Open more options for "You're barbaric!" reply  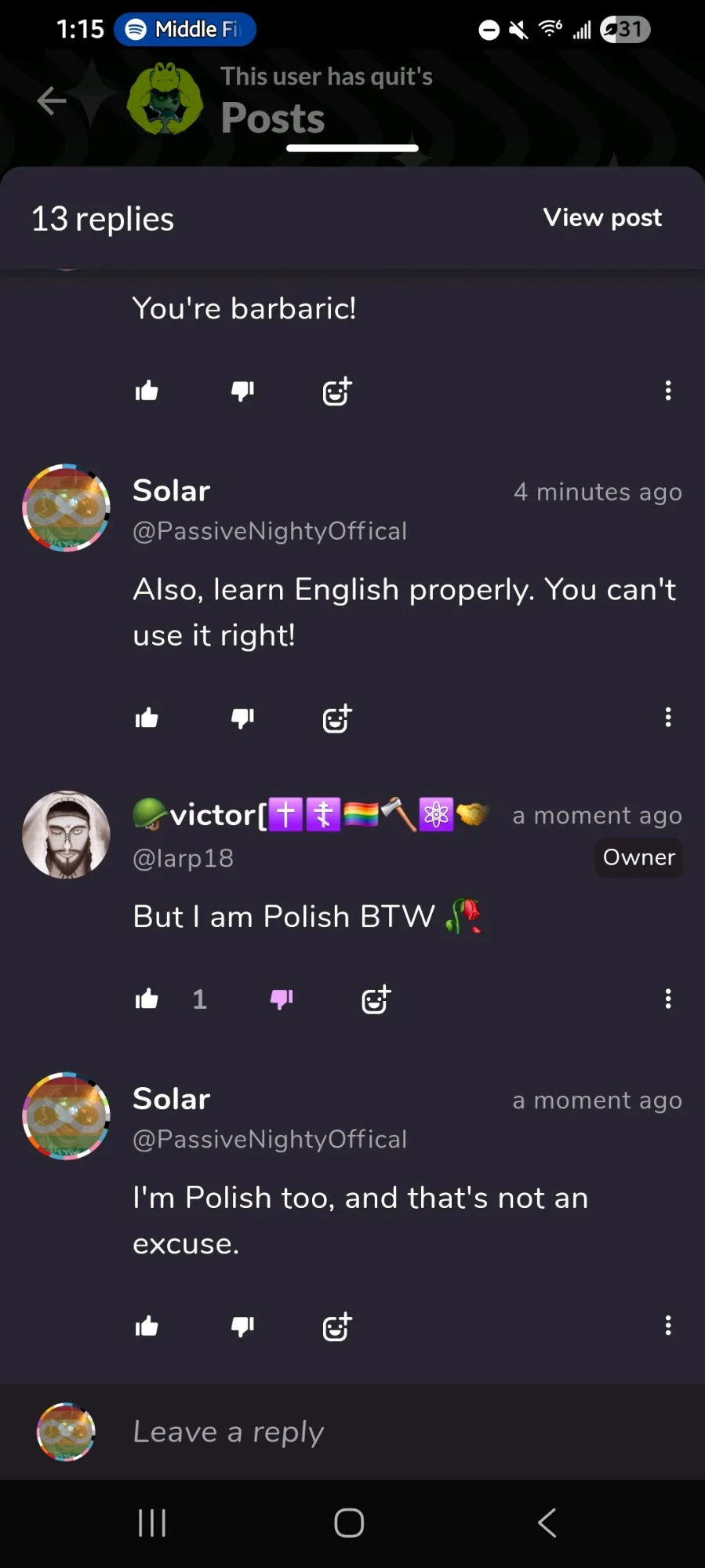(x=667, y=391)
